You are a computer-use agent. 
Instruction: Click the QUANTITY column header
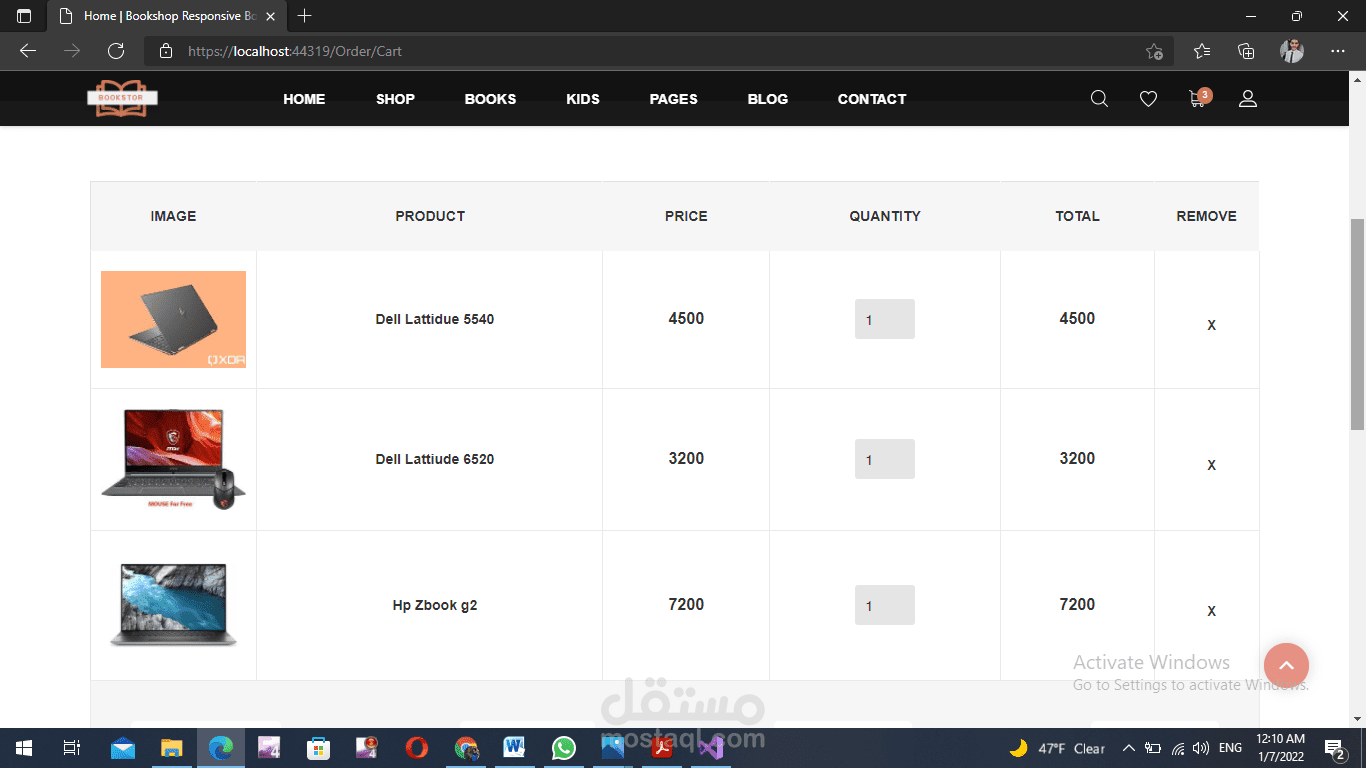tap(885, 216)
